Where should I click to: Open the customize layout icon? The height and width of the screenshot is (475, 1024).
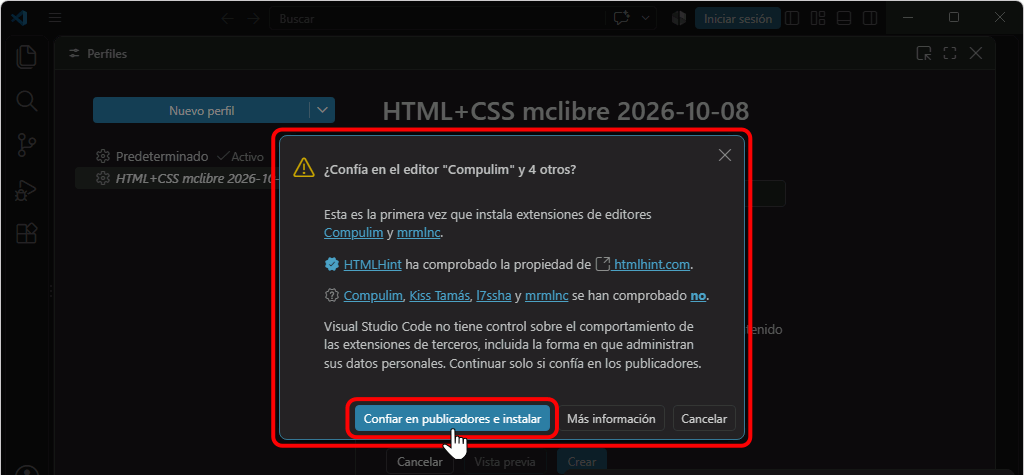pos(818,18)
